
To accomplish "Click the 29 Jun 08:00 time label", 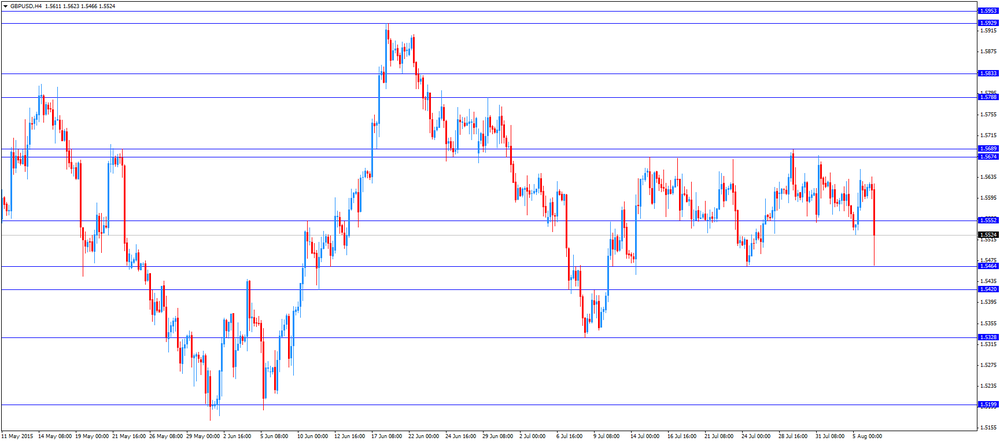I will (497, 436).
